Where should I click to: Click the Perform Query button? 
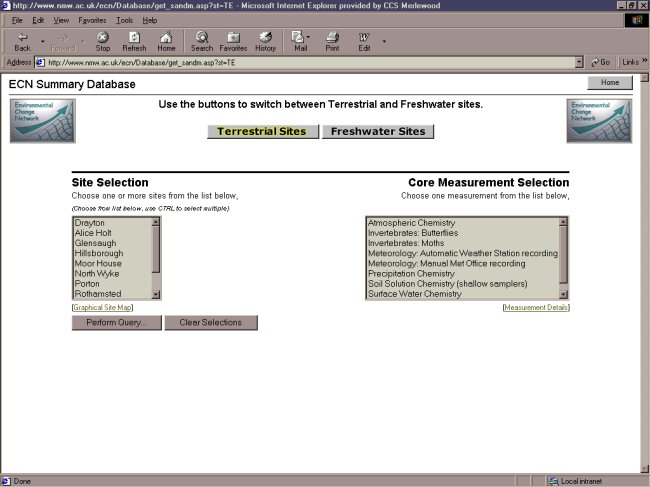(117, 323)
